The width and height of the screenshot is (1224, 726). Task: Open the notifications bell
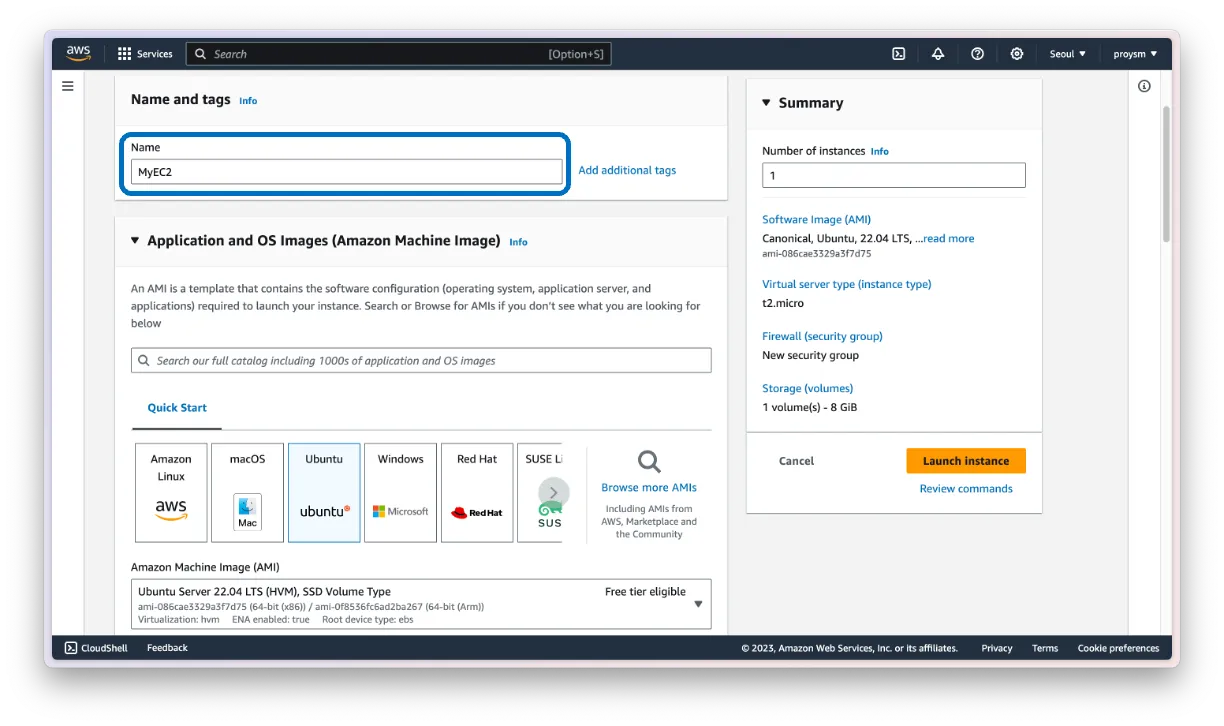937,54
